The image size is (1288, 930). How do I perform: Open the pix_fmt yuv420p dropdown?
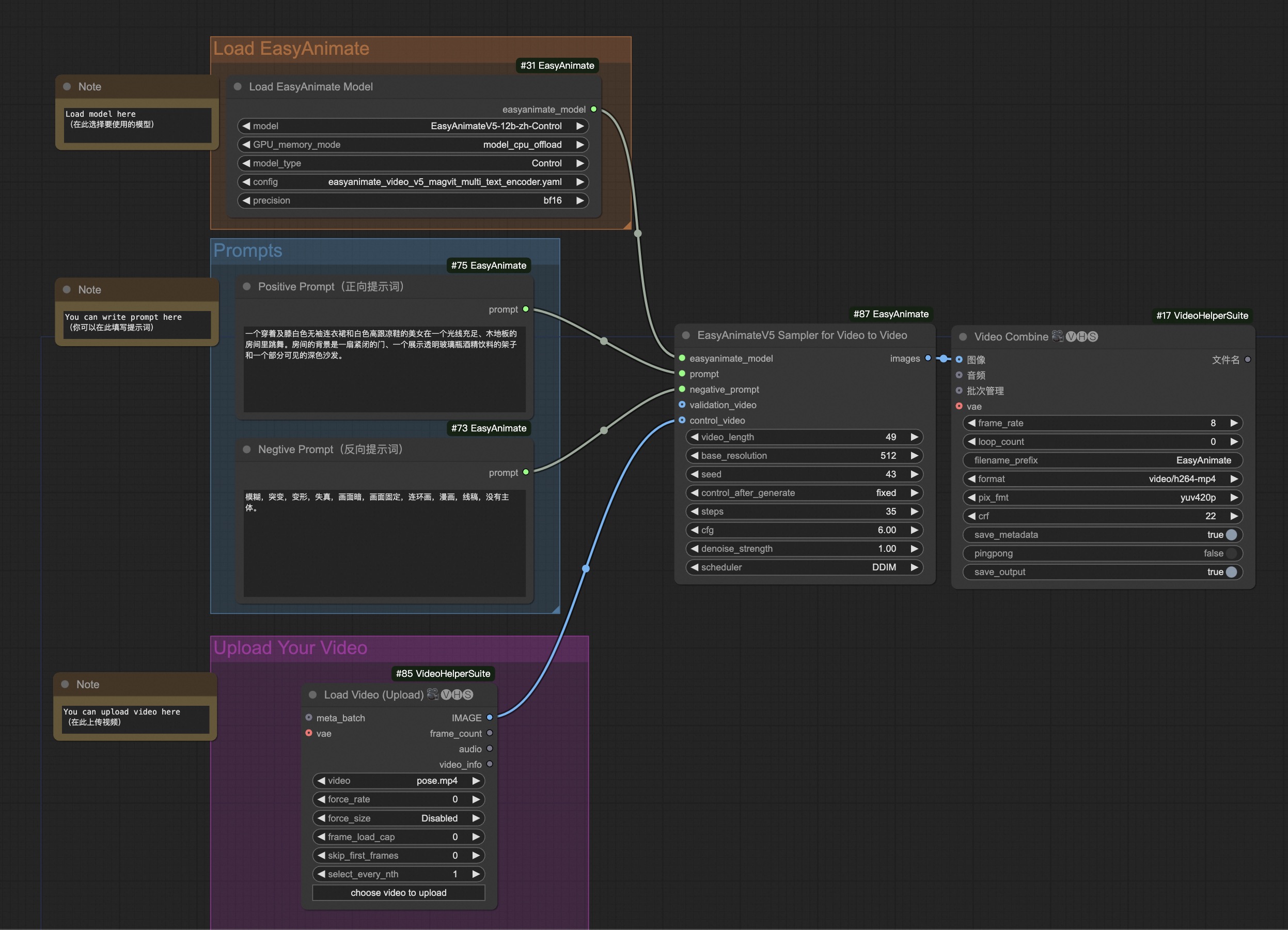(x=1103, y=498)
